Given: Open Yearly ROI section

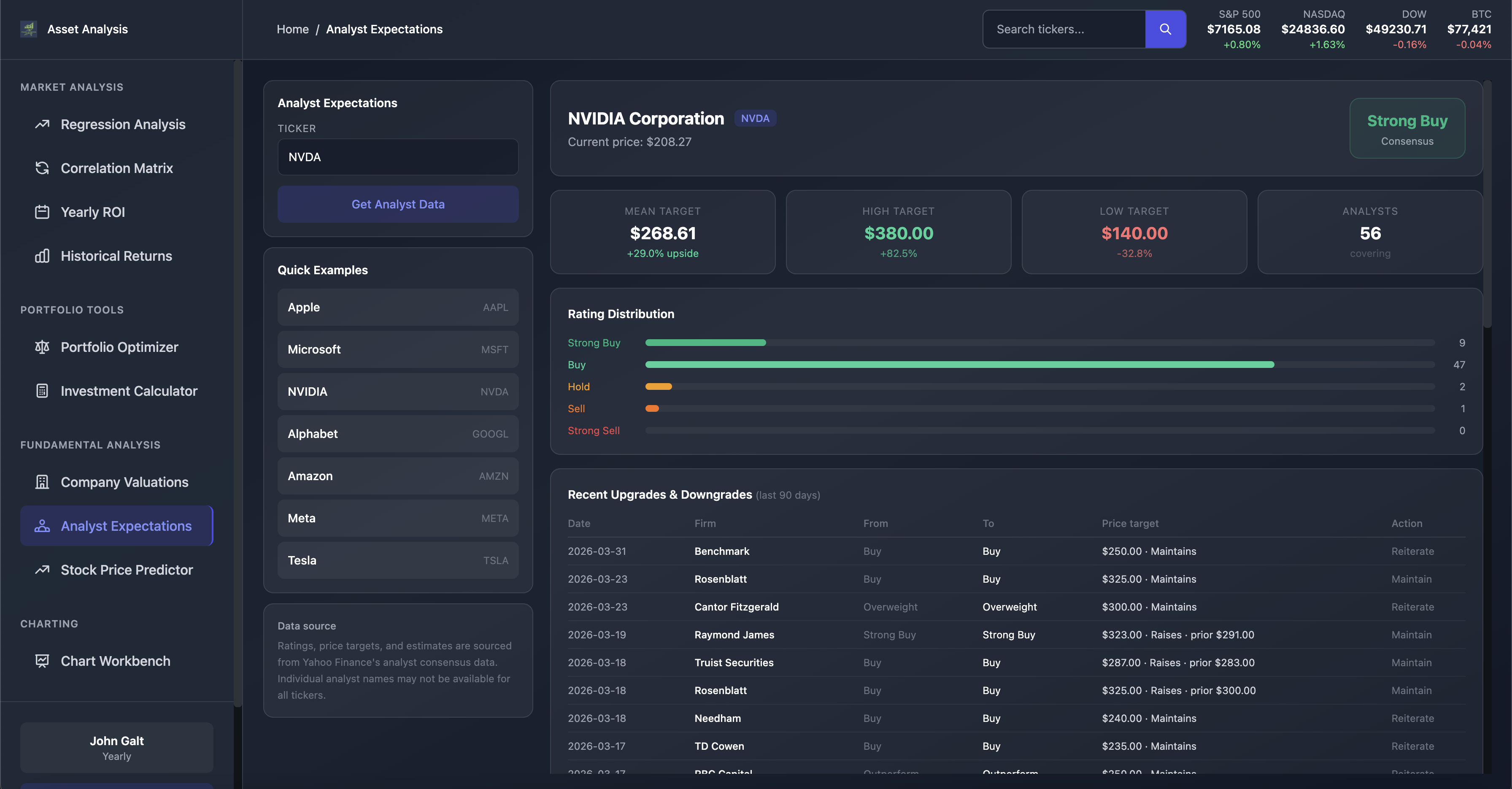Looking at the screenshot, I should [117, 212].
